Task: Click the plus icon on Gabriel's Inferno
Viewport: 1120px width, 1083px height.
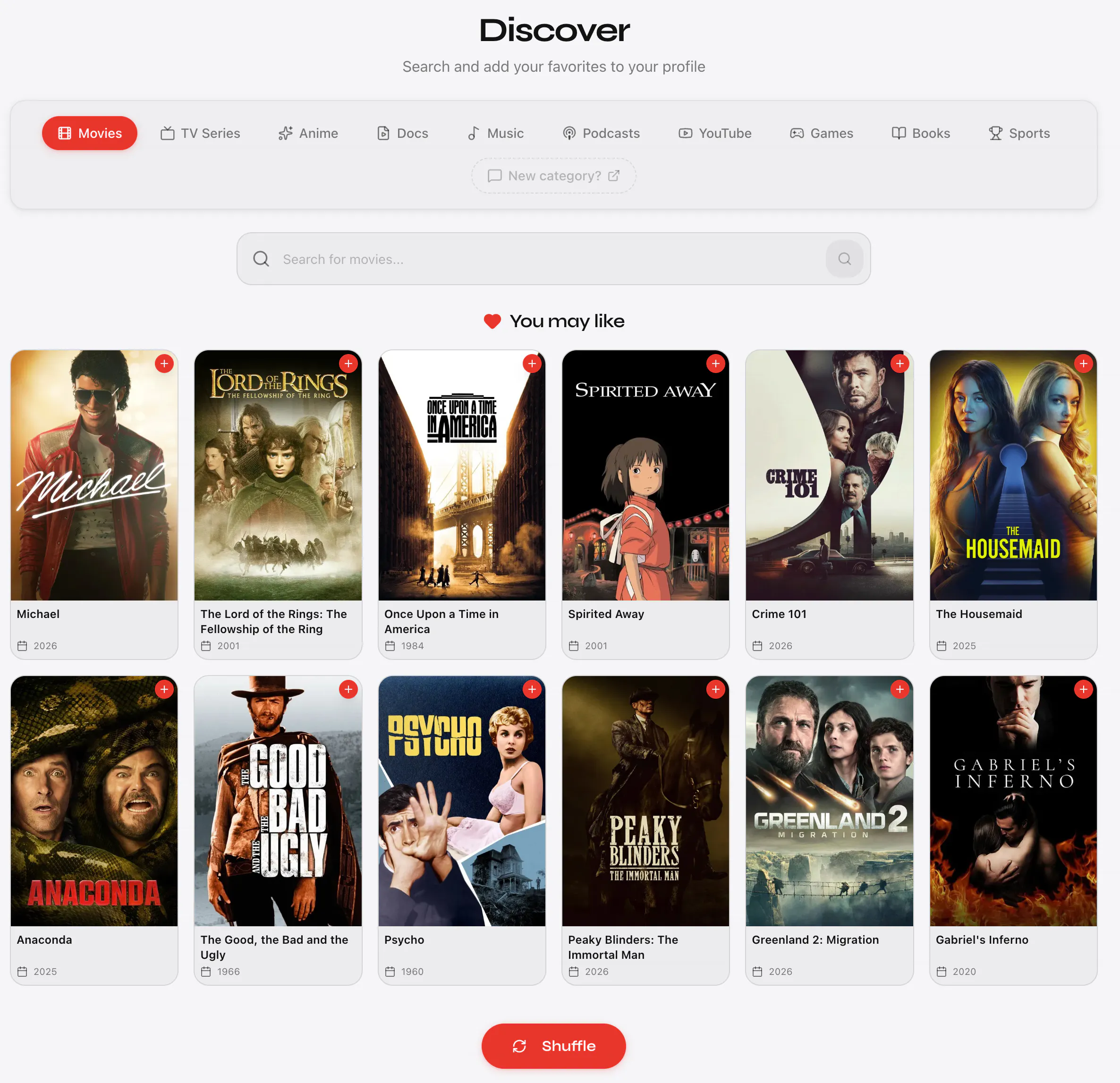Action: (x=1084, y=689)
